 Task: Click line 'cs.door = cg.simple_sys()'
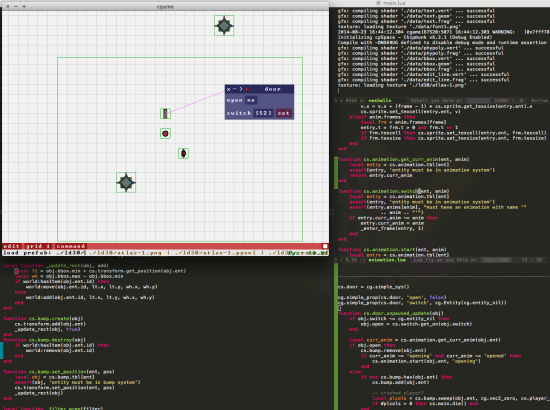(374, 287)
